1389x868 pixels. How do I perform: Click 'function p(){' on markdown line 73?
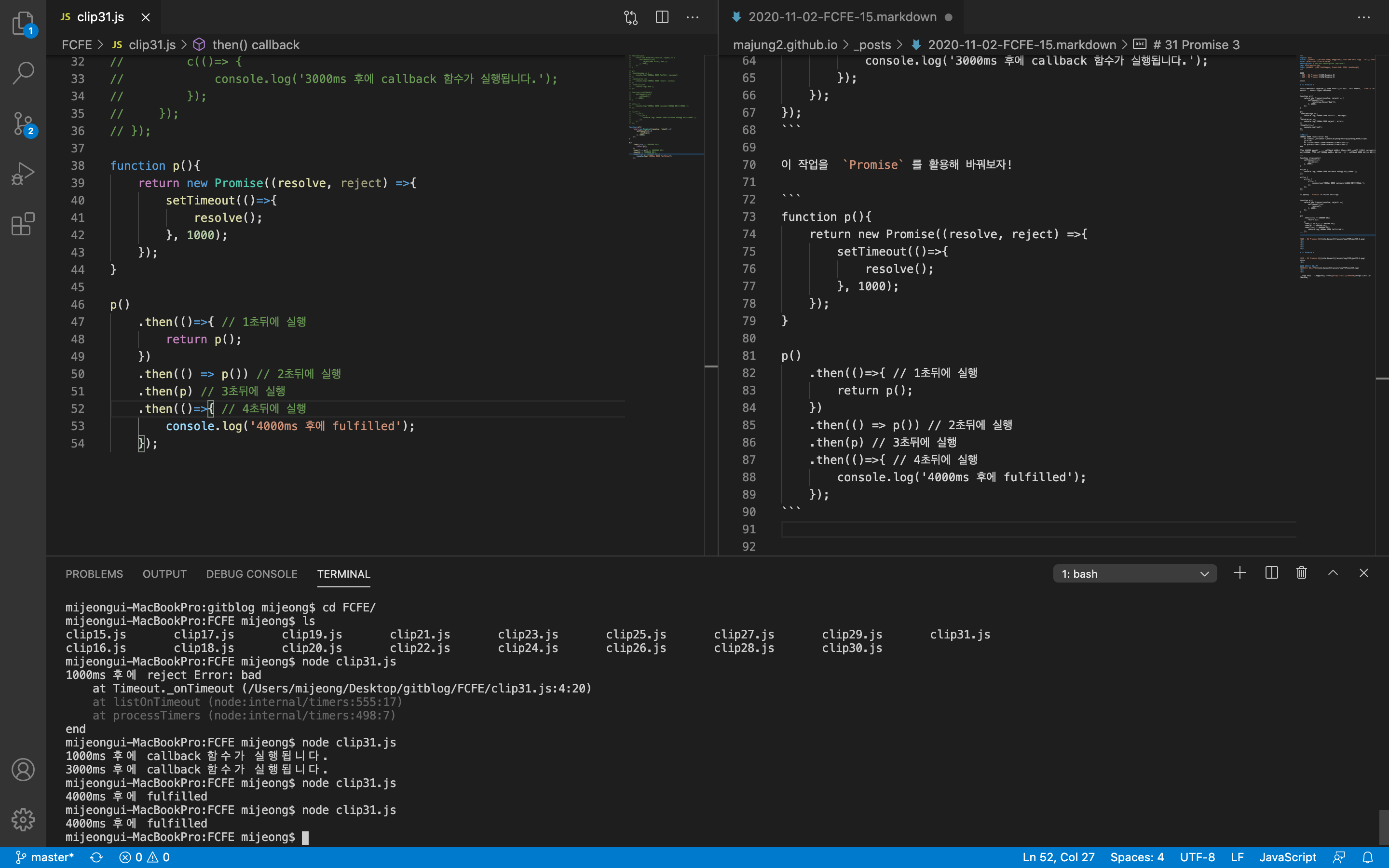(827, 217)
